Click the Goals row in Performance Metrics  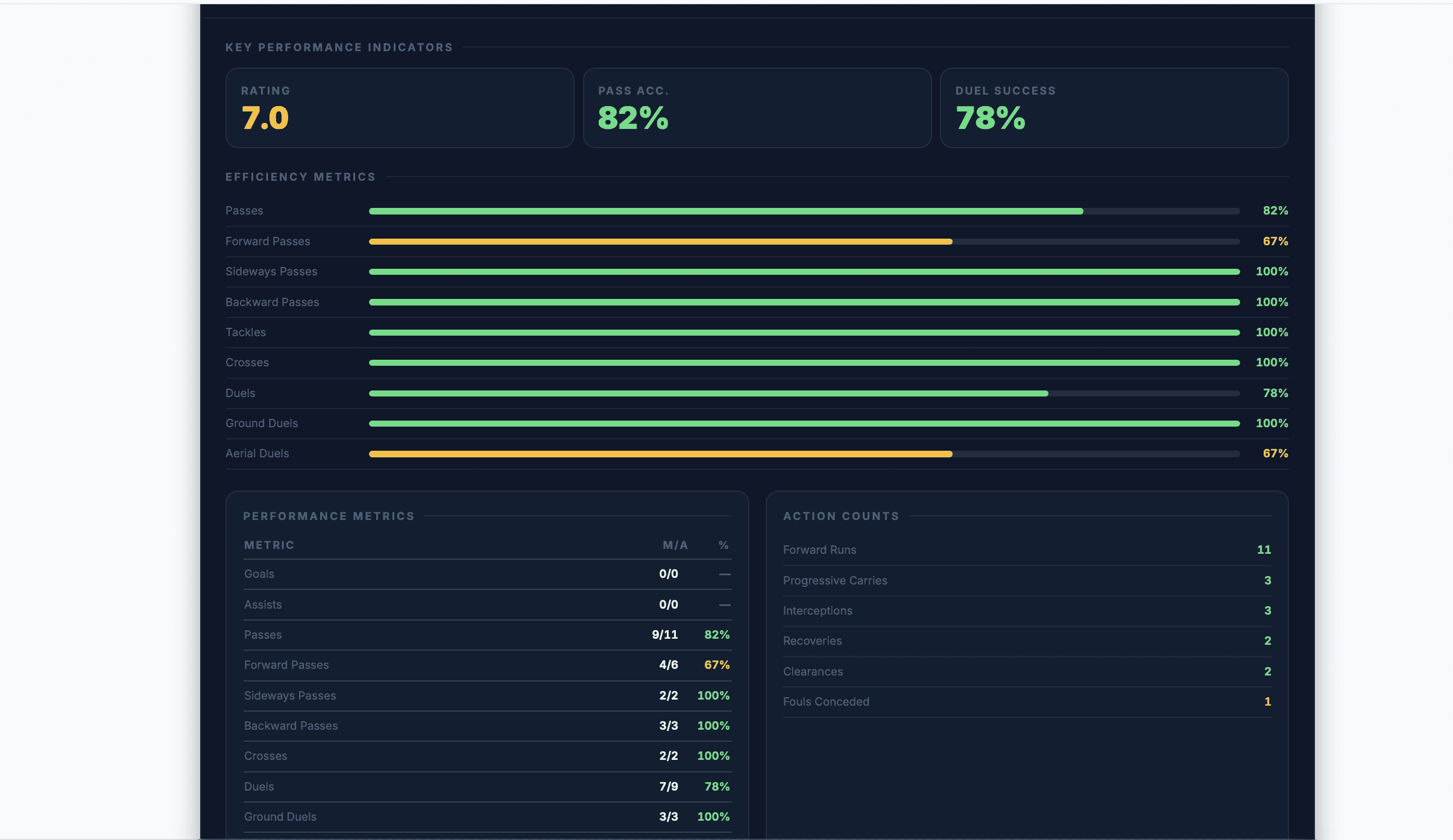pos(487,574)
